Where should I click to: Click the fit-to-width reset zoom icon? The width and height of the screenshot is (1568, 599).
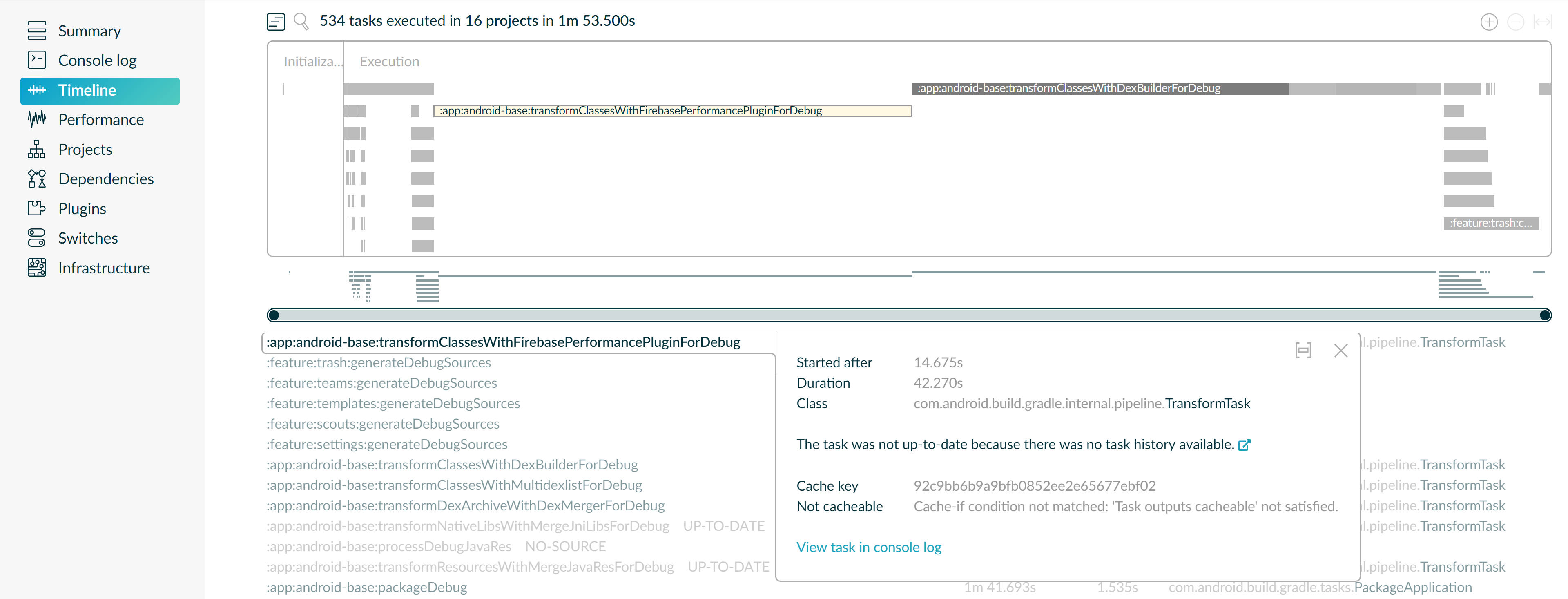[x=1542, y=22]
